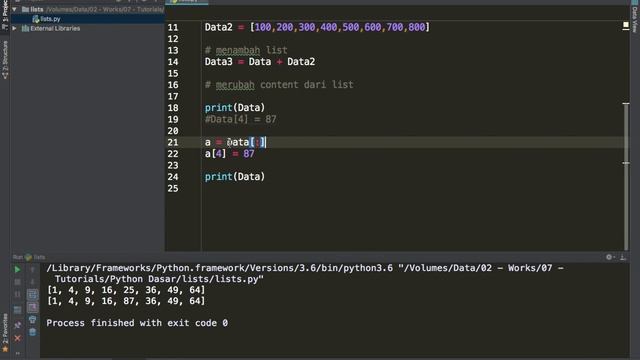Click the value 100 in the Data2 list
This screenshot has width=640, height=360.
(x=263, y=27)
